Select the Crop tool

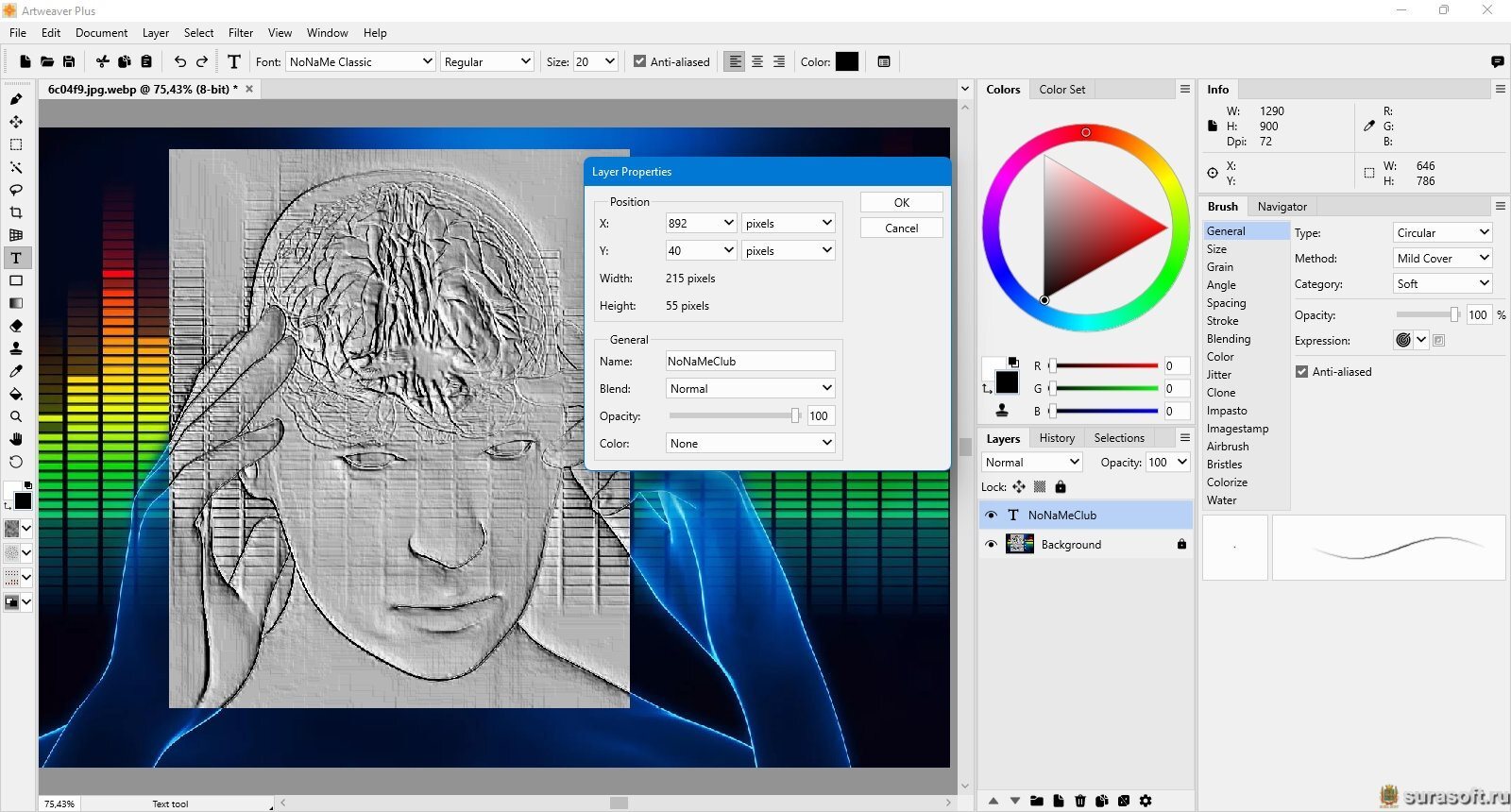[x=16, y=212]
